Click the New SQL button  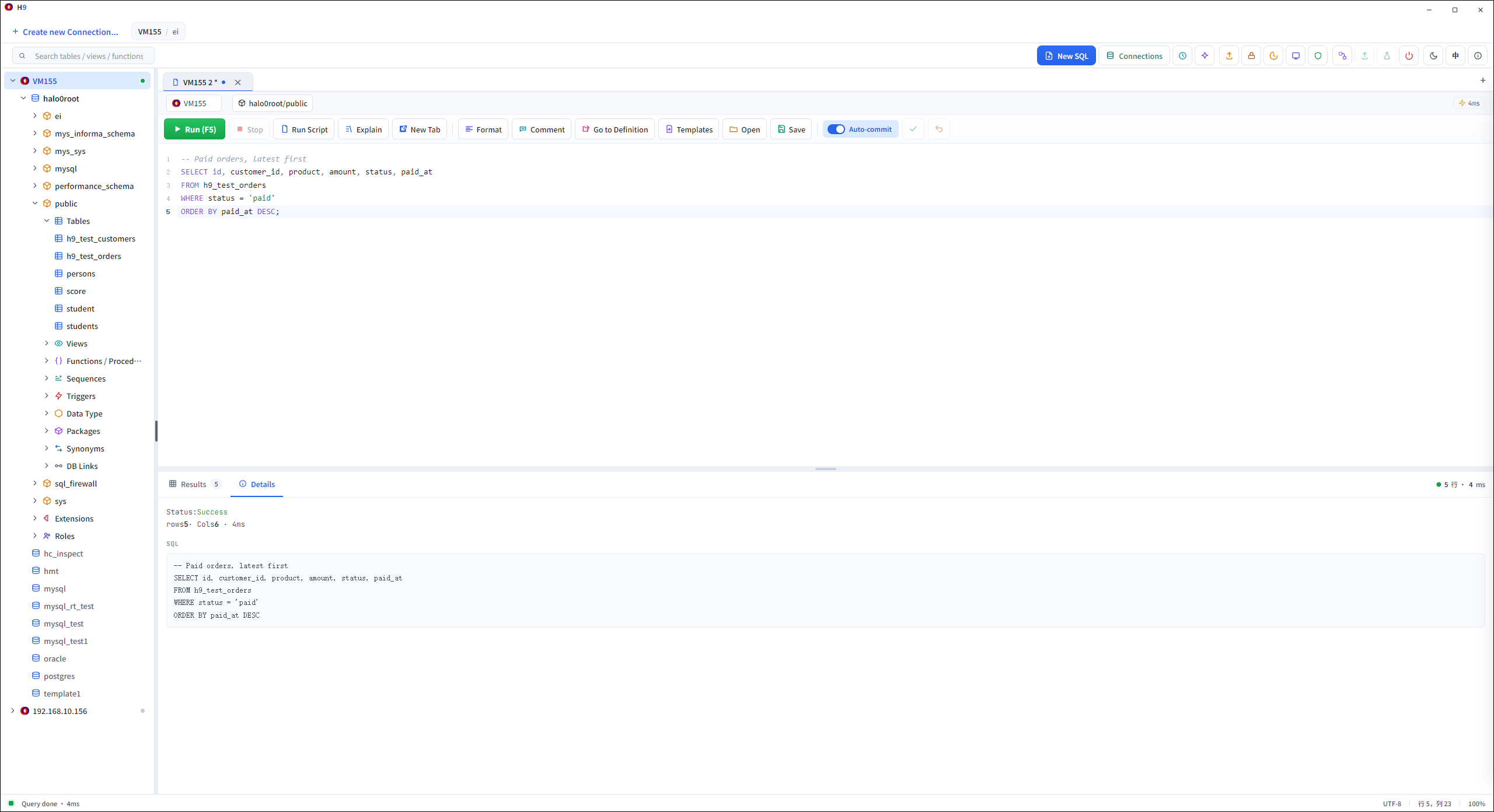click(1066, 56)
